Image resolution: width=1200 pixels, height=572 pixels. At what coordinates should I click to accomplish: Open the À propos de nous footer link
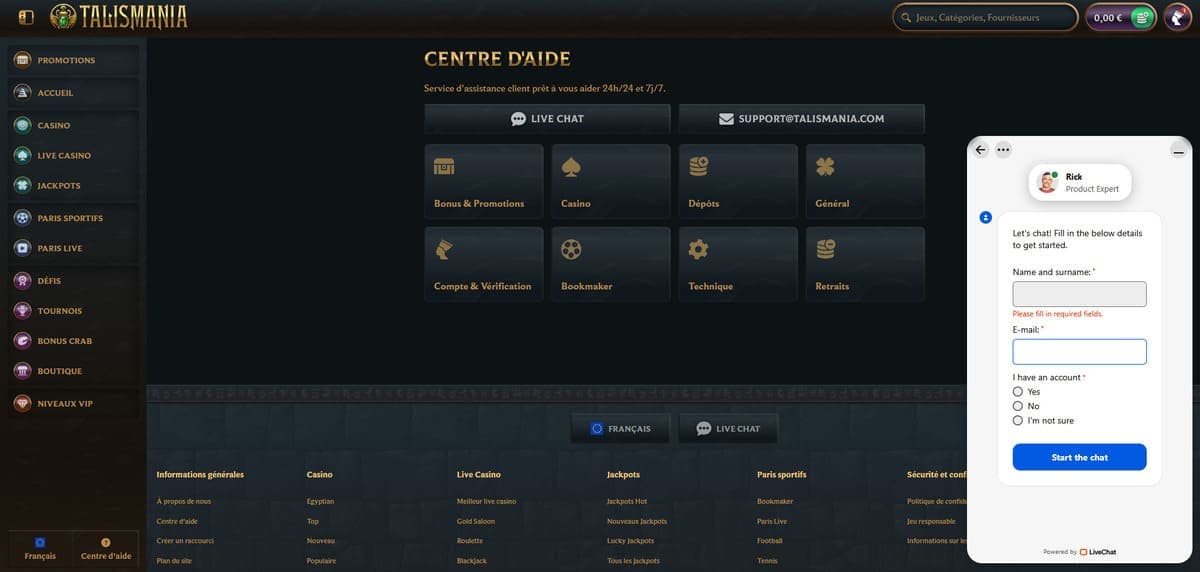(x=184, y=501)
